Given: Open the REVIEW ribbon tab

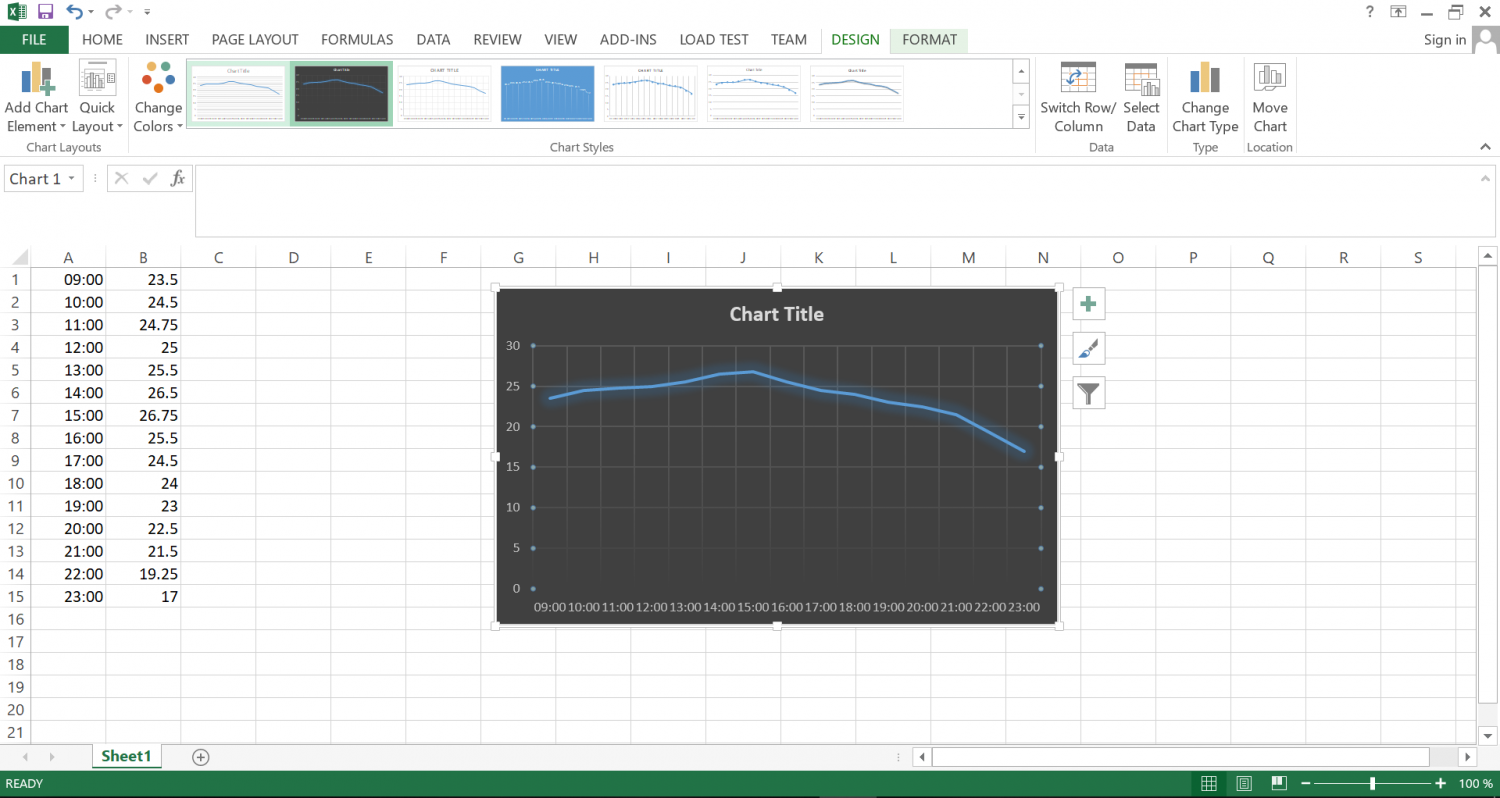Looking at the screenshot, I should (497, 39).
